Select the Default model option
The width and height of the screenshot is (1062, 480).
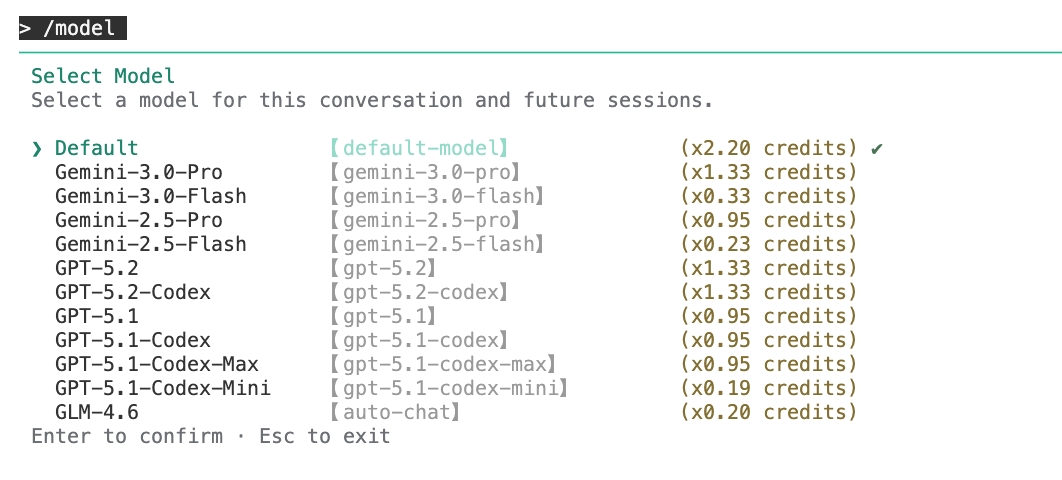97,149
